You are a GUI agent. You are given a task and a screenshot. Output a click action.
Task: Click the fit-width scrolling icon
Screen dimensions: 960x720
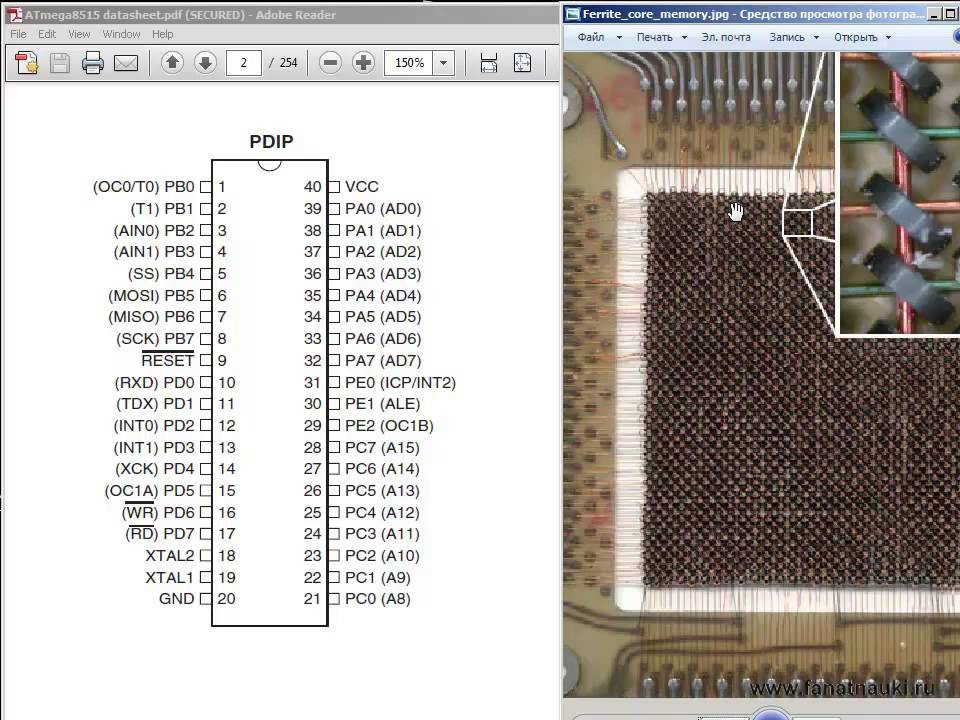(489, 62)
